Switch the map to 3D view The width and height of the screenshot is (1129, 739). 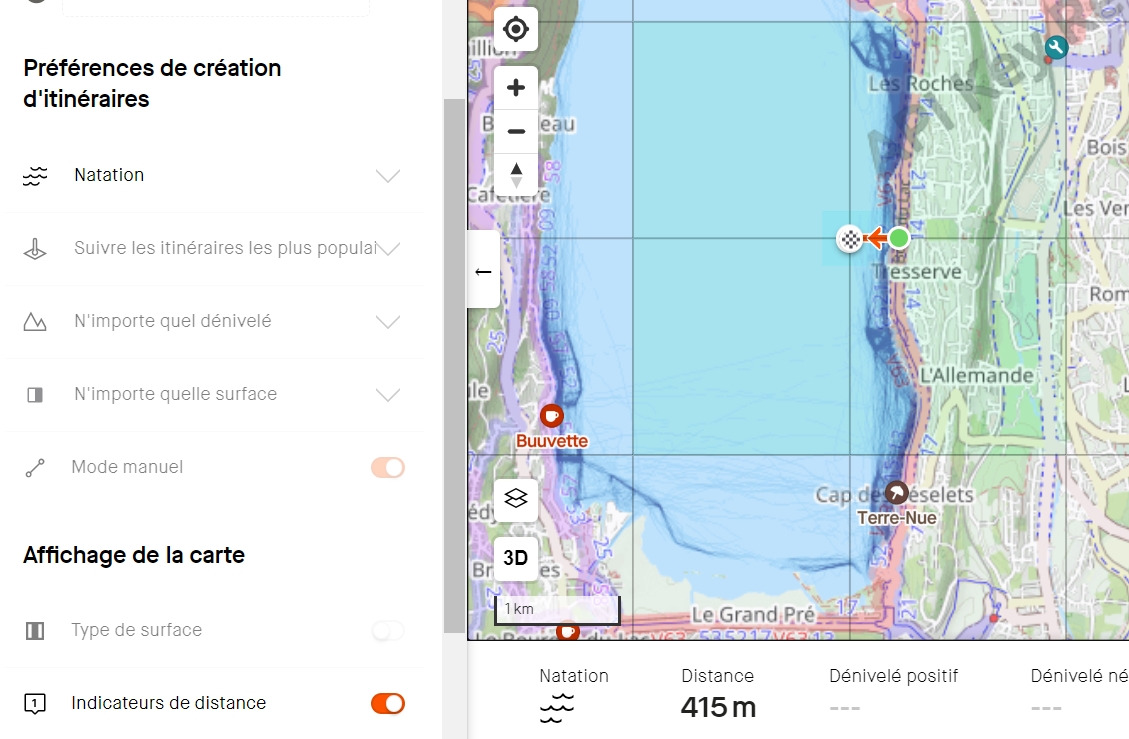click(x=516, y=558)
